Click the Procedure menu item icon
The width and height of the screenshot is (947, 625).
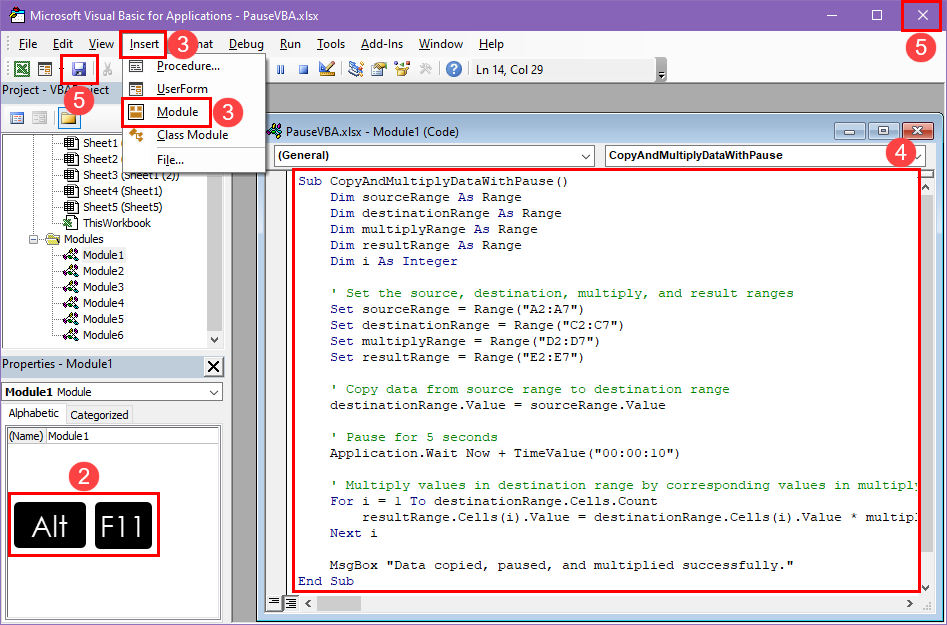click(x=136, y=66)
